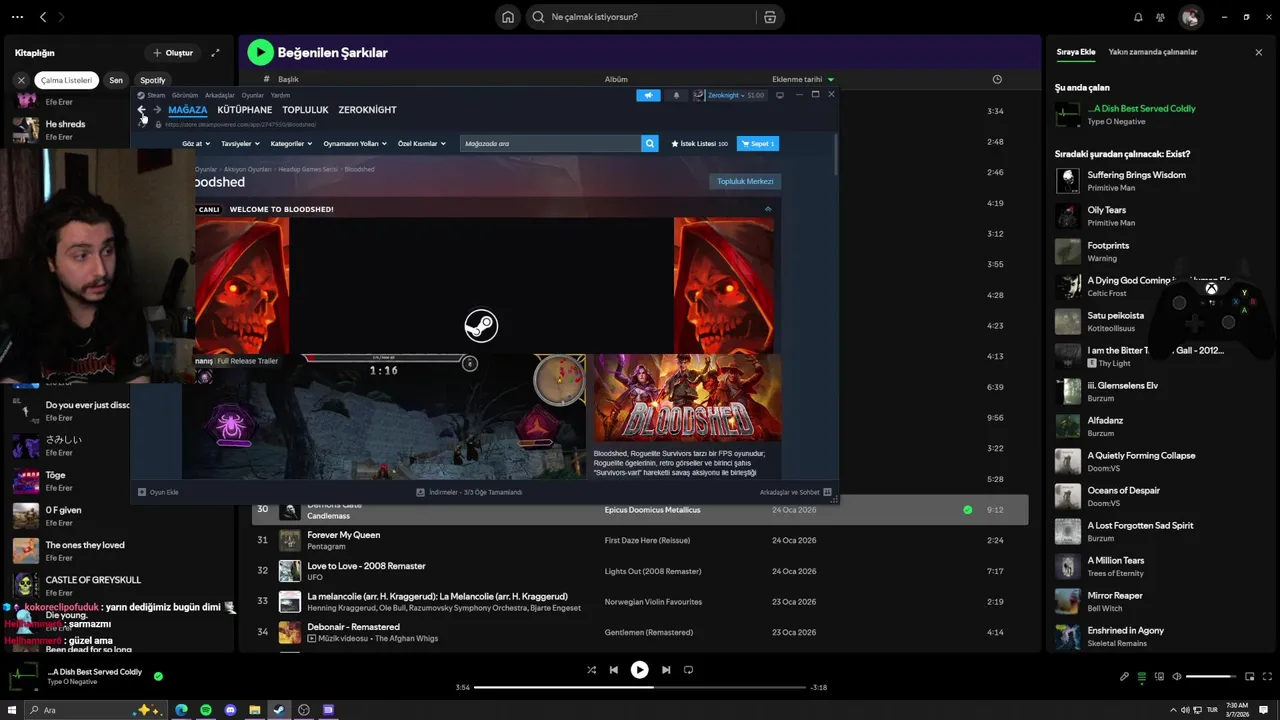This screenshot has width=1280, height=720.
Task: Open Steam ZEROKNIGHT profile tab
Action: [x=368, y=110]
